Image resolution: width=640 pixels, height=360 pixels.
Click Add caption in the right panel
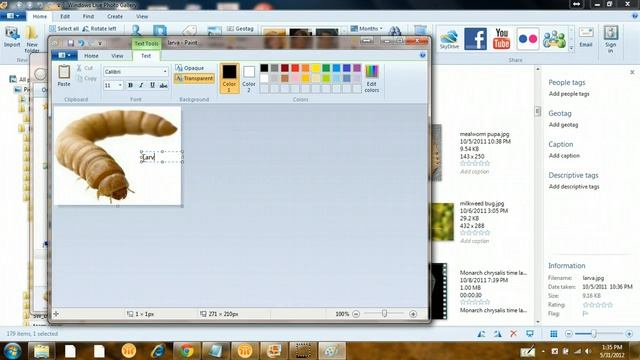[x=564, y=156]
